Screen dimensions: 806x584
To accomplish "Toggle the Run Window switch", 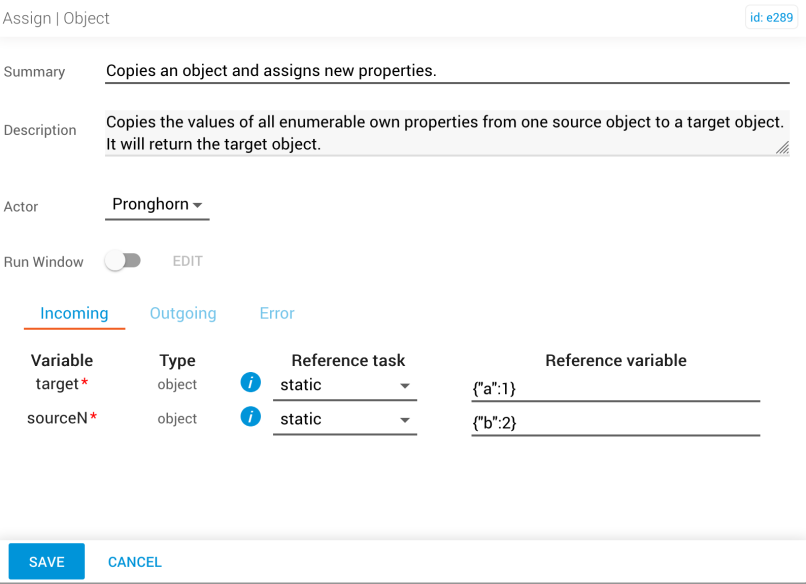I will click(x=123, y=261).
